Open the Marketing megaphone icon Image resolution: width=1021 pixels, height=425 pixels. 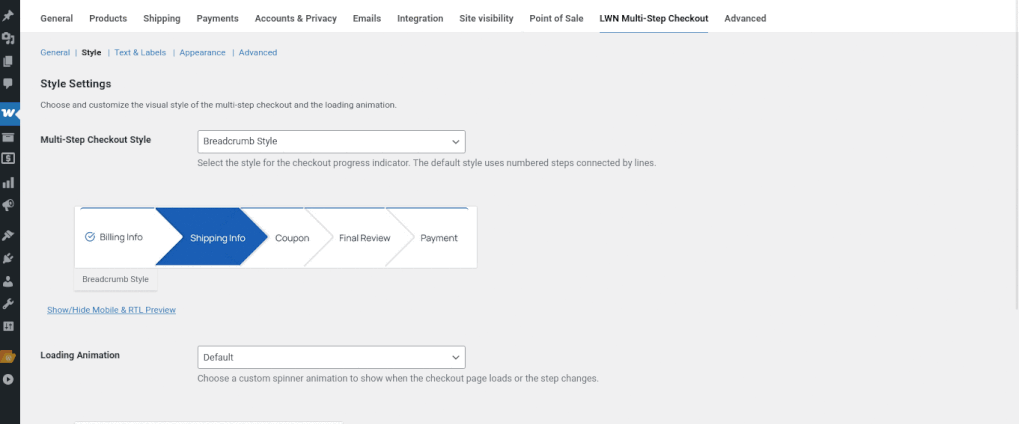point(8,205)
